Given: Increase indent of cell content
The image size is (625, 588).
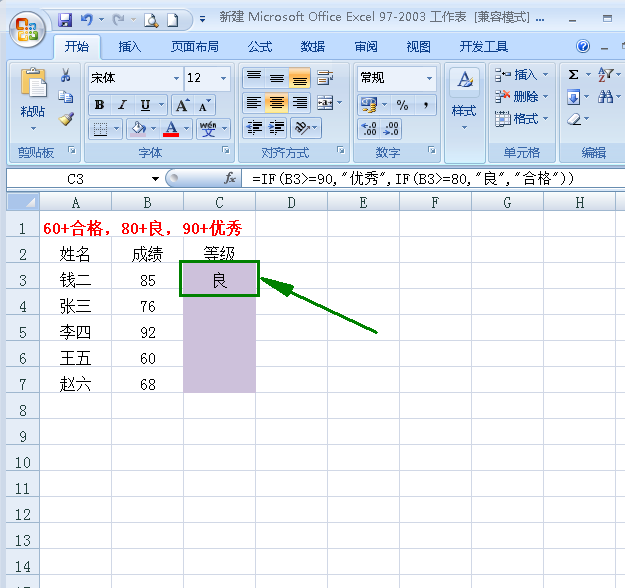Looking at the screenshot, I should [276, 128].
